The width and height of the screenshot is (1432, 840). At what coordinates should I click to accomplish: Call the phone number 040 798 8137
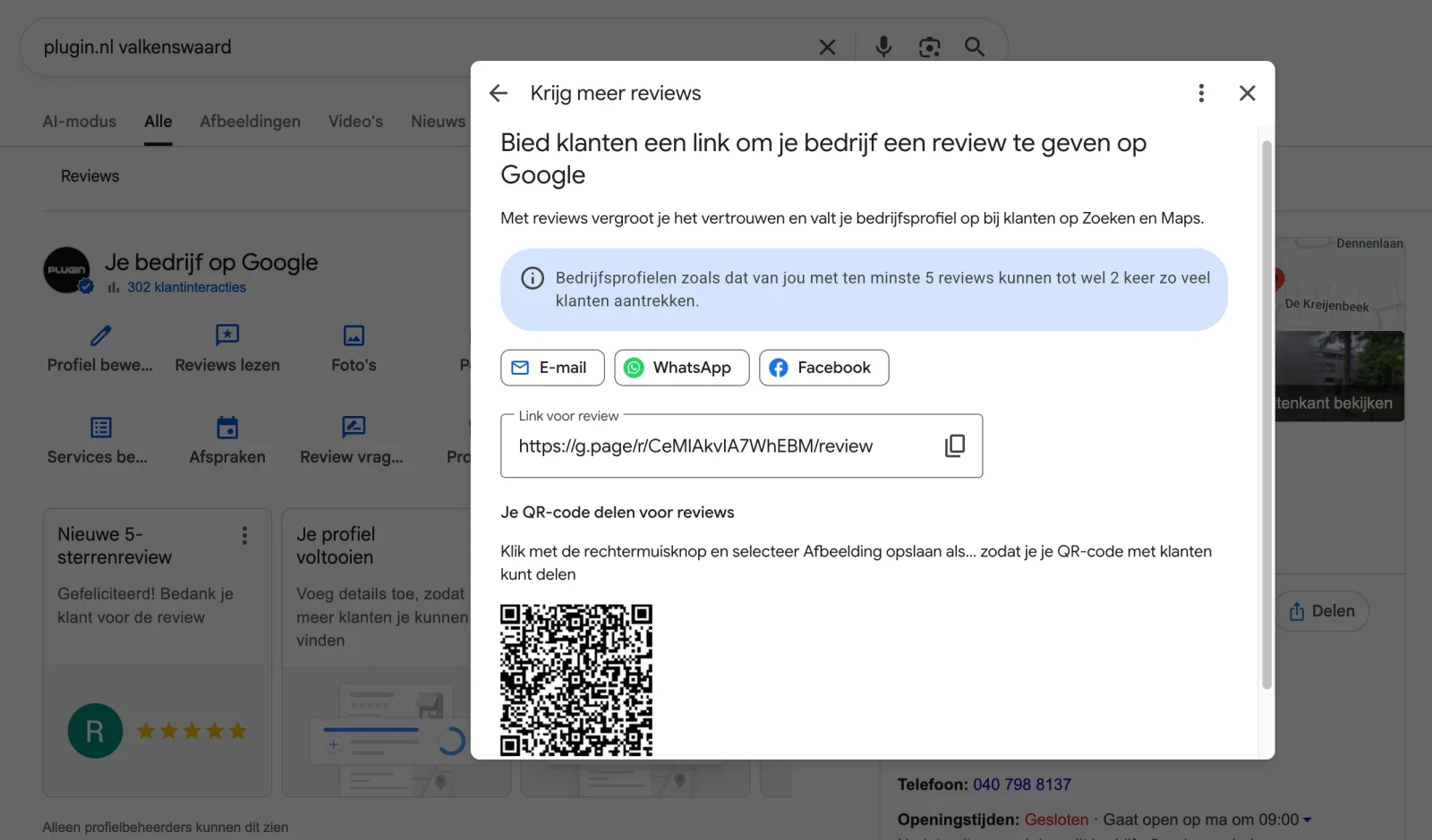click(x=1022, y=785)
